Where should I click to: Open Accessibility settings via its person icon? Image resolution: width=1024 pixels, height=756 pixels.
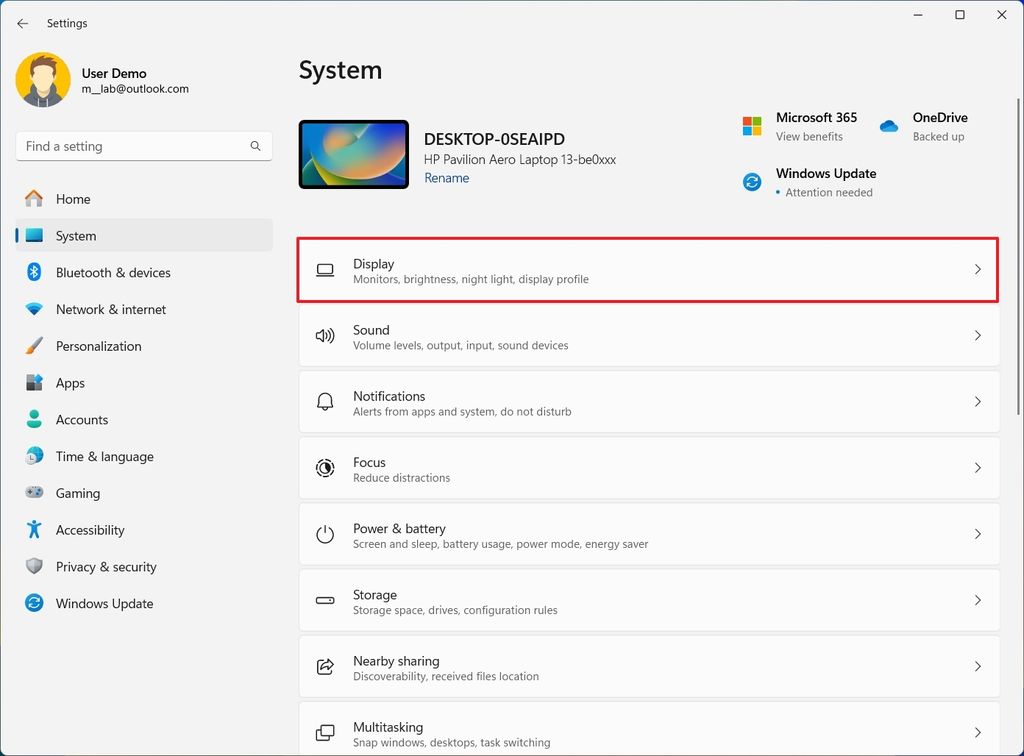34,530
